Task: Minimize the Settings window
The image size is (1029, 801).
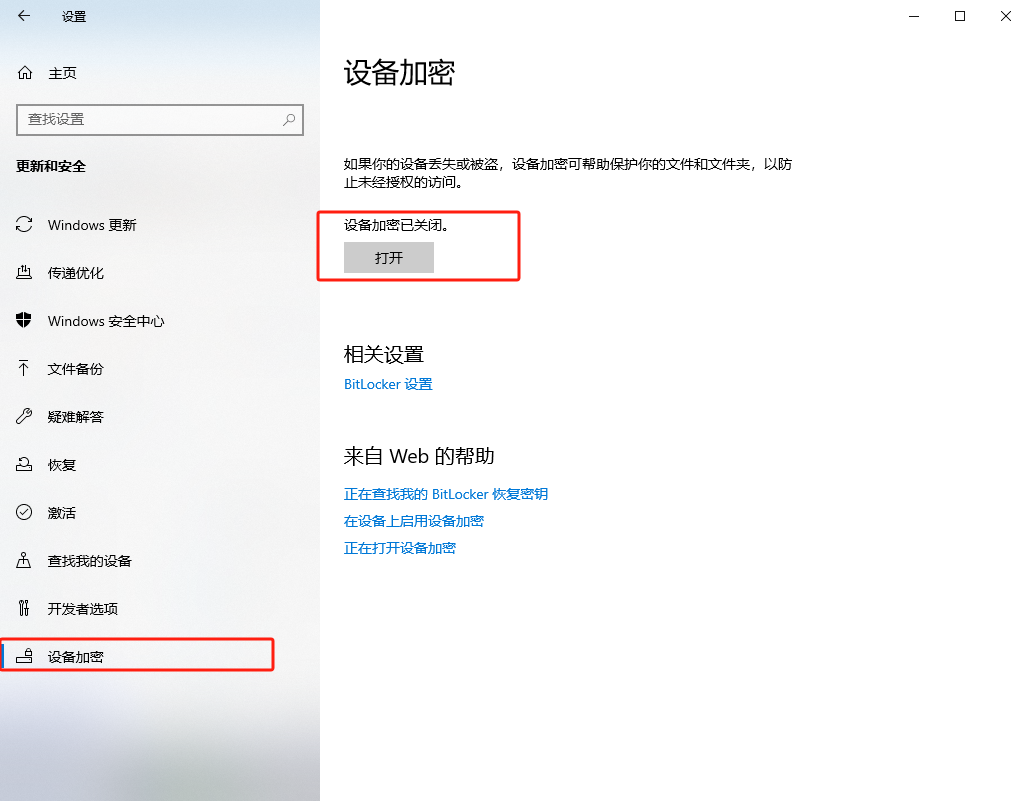Action: coord(914,16)
